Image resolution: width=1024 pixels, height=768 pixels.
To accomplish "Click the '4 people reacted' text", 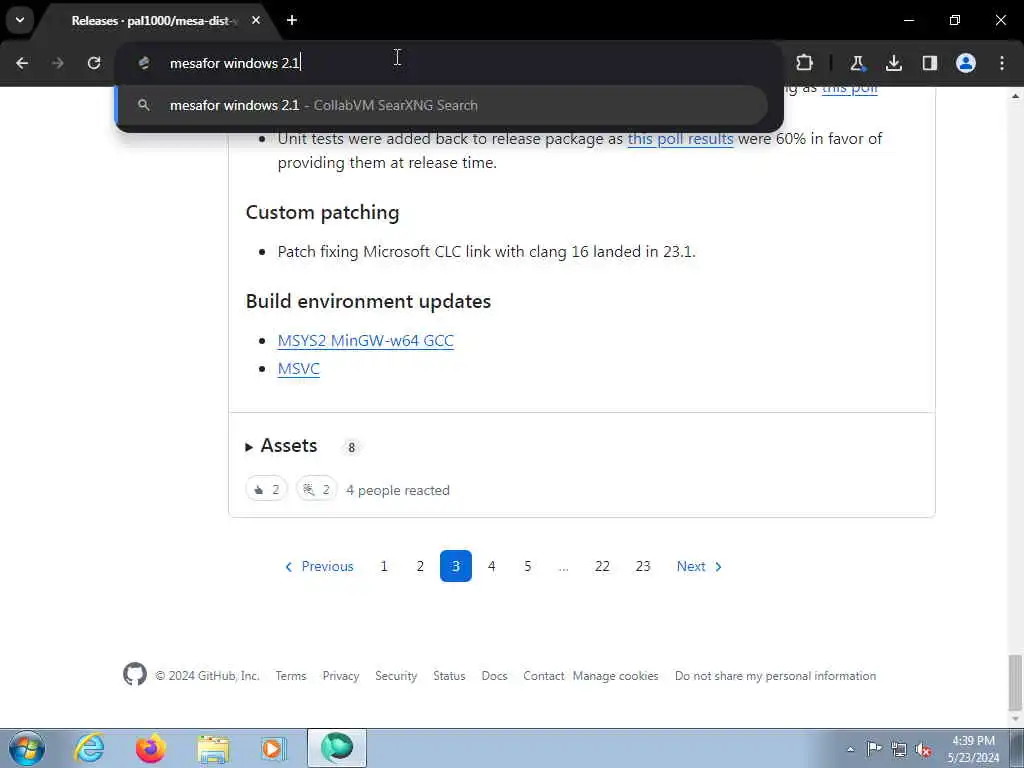I will [x=398, y=490].
